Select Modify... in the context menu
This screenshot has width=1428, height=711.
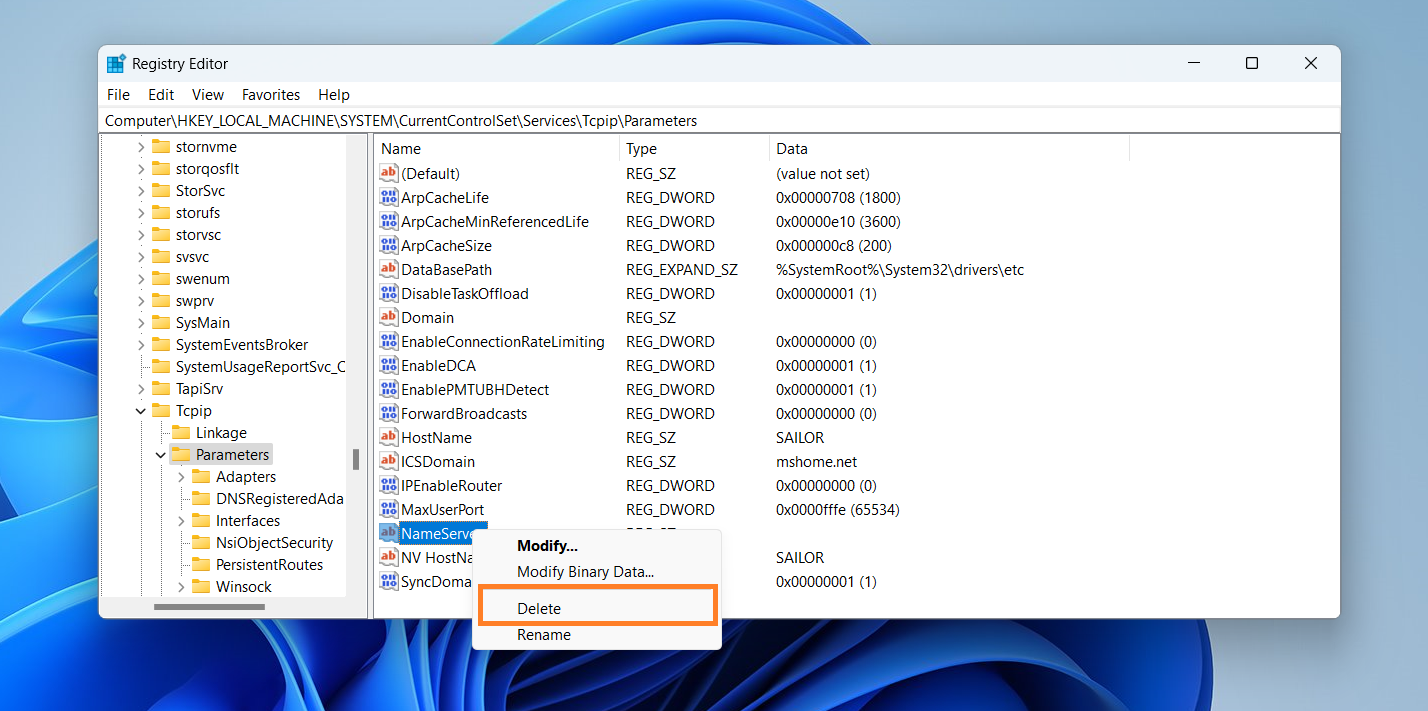547,546
